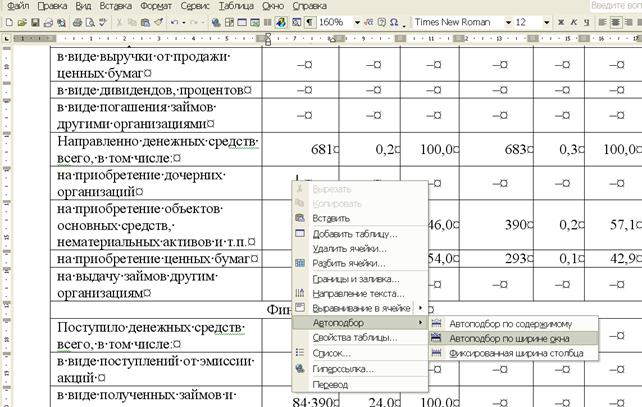Choose Автоподбор по содержимому
642x407 pixels.
[x=513, y=323]
